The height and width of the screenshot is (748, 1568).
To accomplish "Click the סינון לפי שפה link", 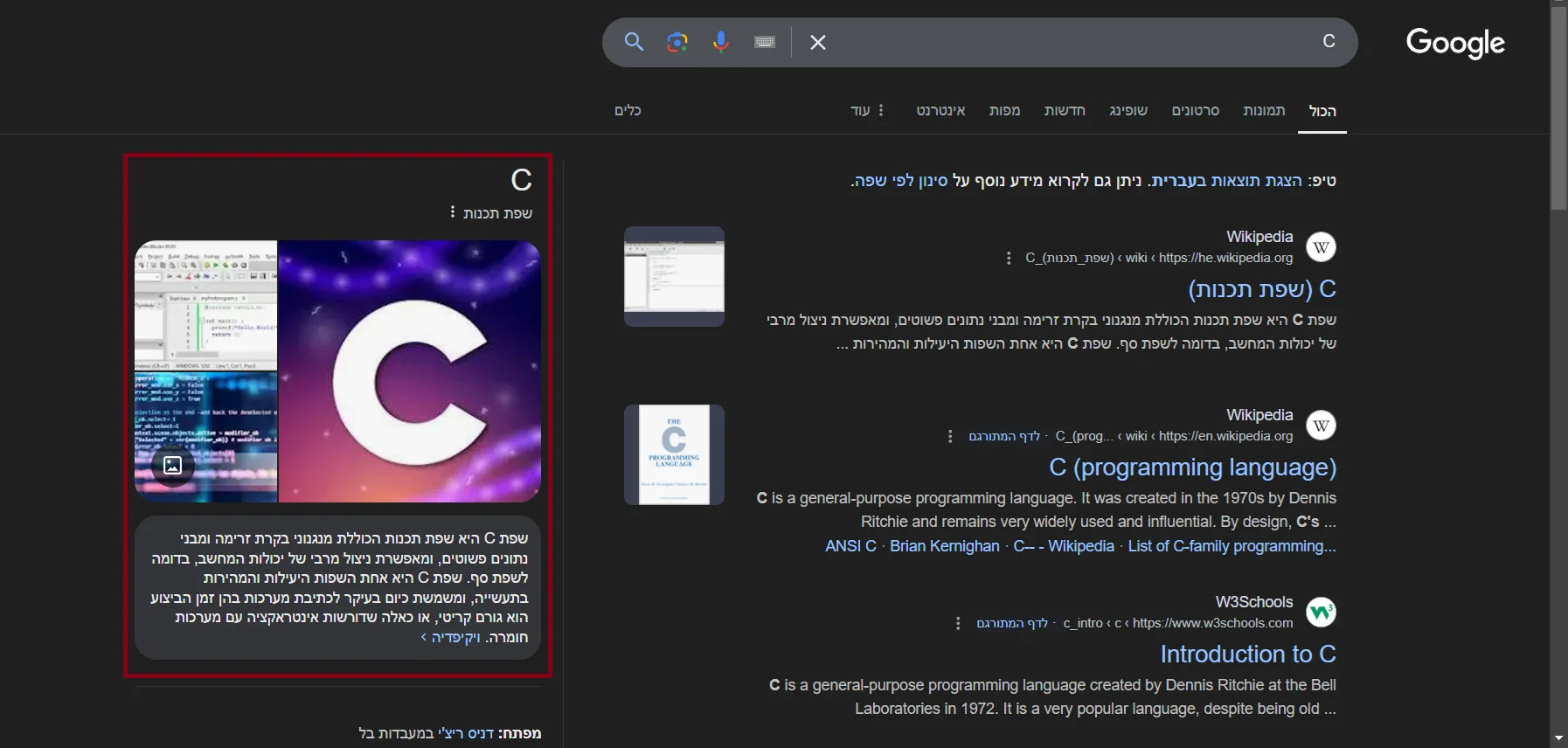I will 901,181.
